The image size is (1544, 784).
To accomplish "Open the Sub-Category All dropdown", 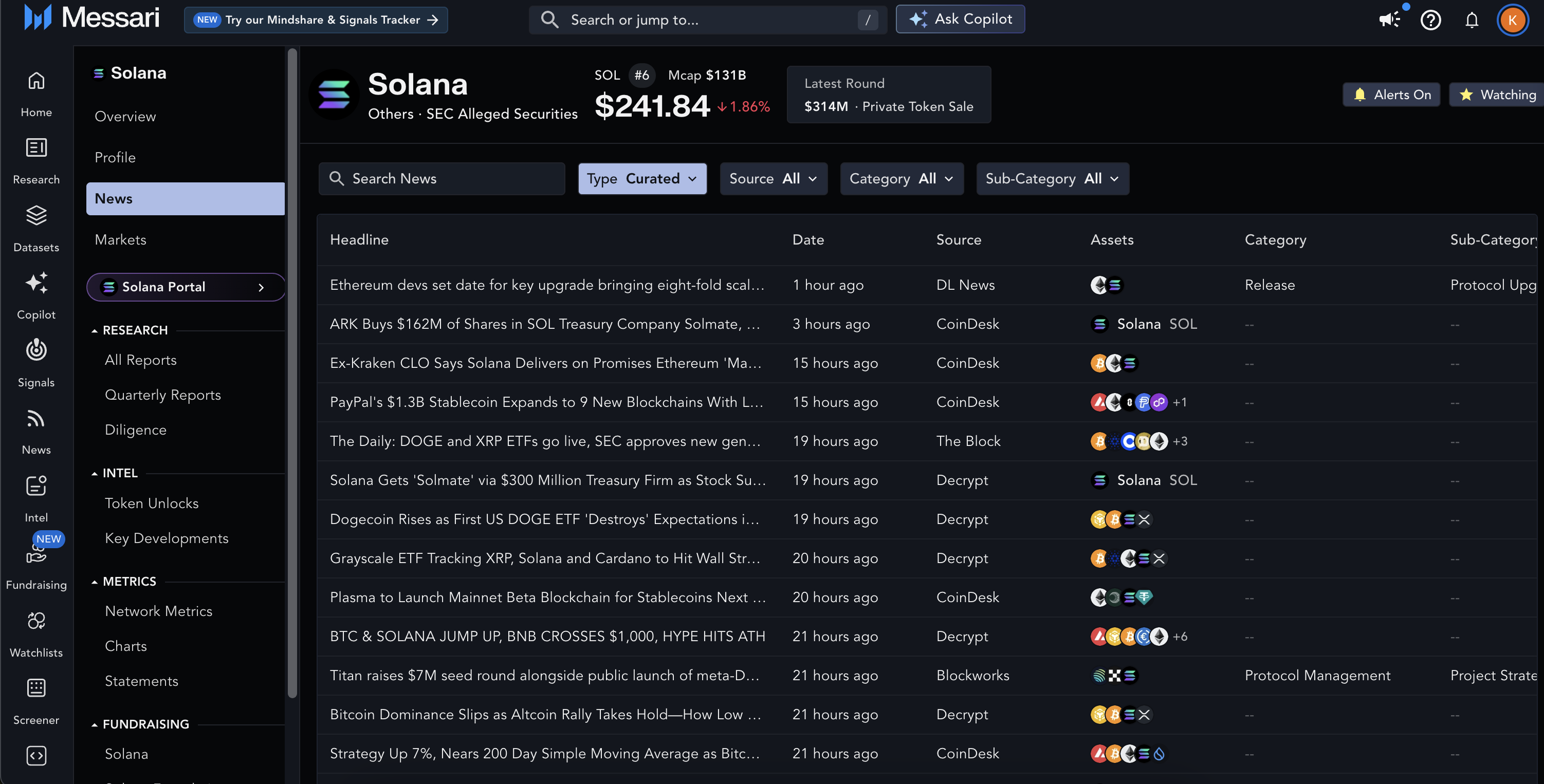I will point(1053,178).
